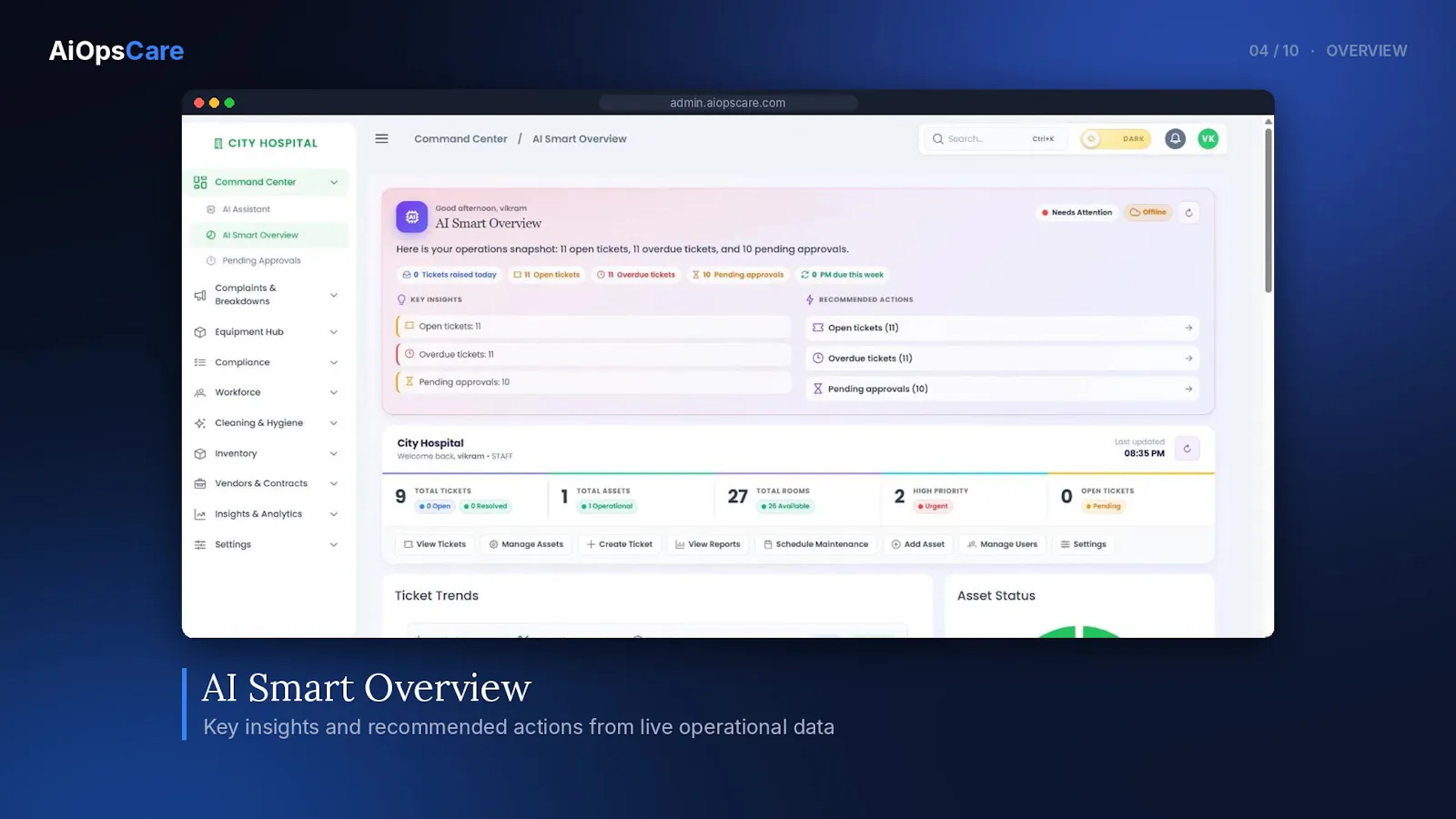
Task: Click the Equipment Hub cube icon
Action: coord(200,332)
